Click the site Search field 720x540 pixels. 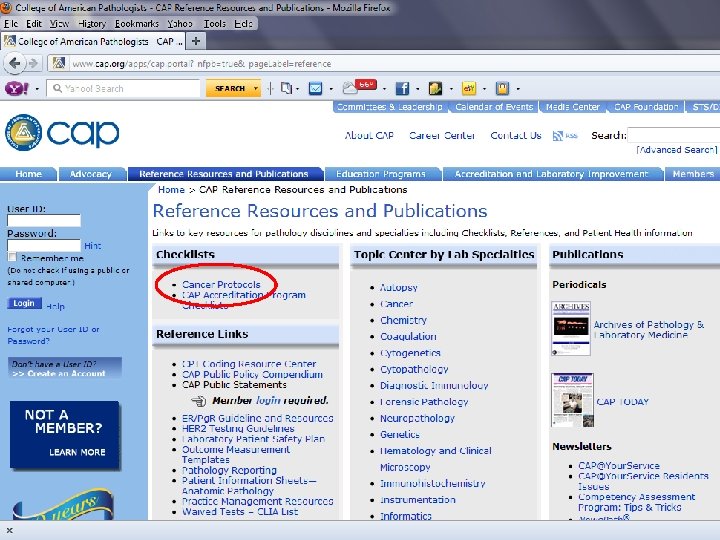[673, 135]
